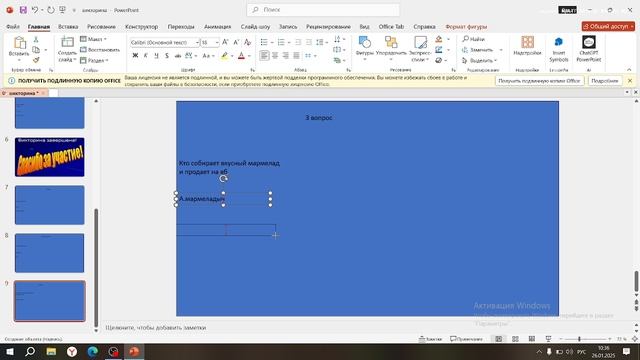Toggle text shadow (S)
The image size is (640, 360).
point(167,56)
